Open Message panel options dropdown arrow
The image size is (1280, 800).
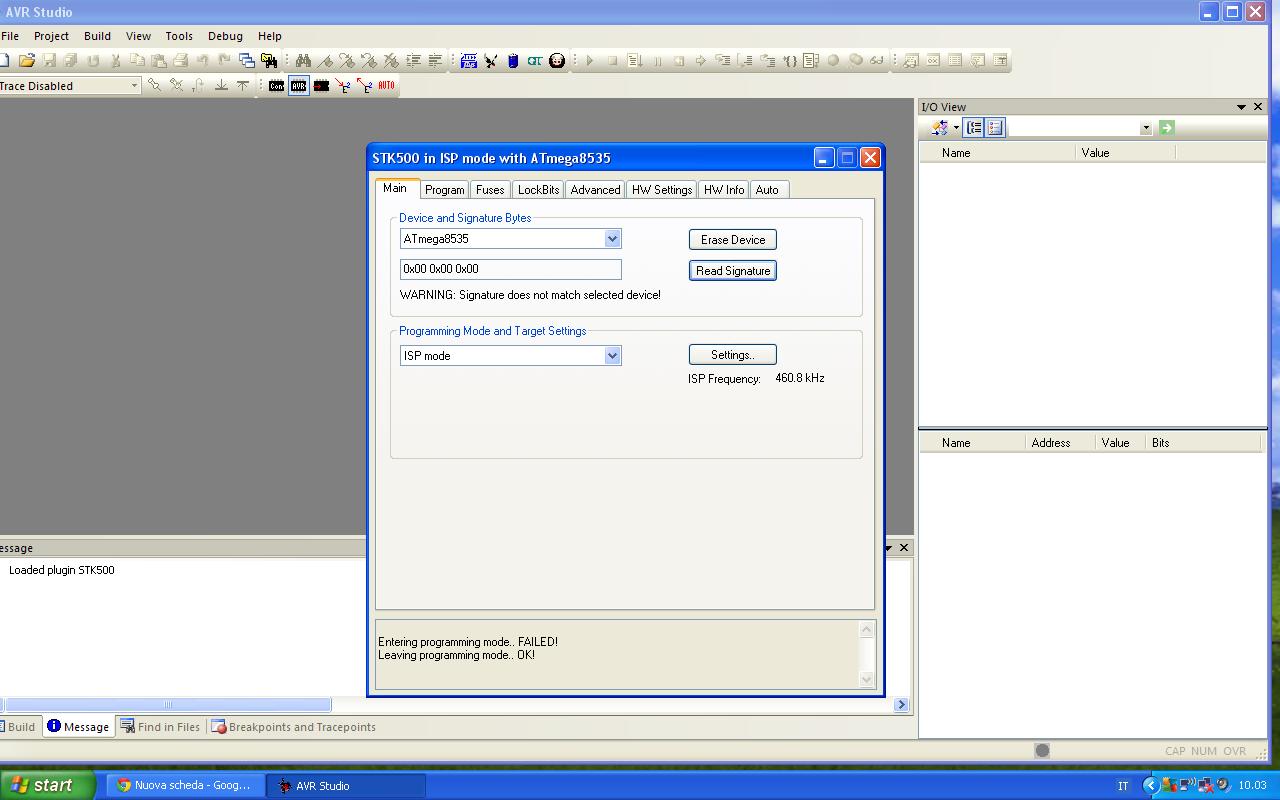pos(887,548)
